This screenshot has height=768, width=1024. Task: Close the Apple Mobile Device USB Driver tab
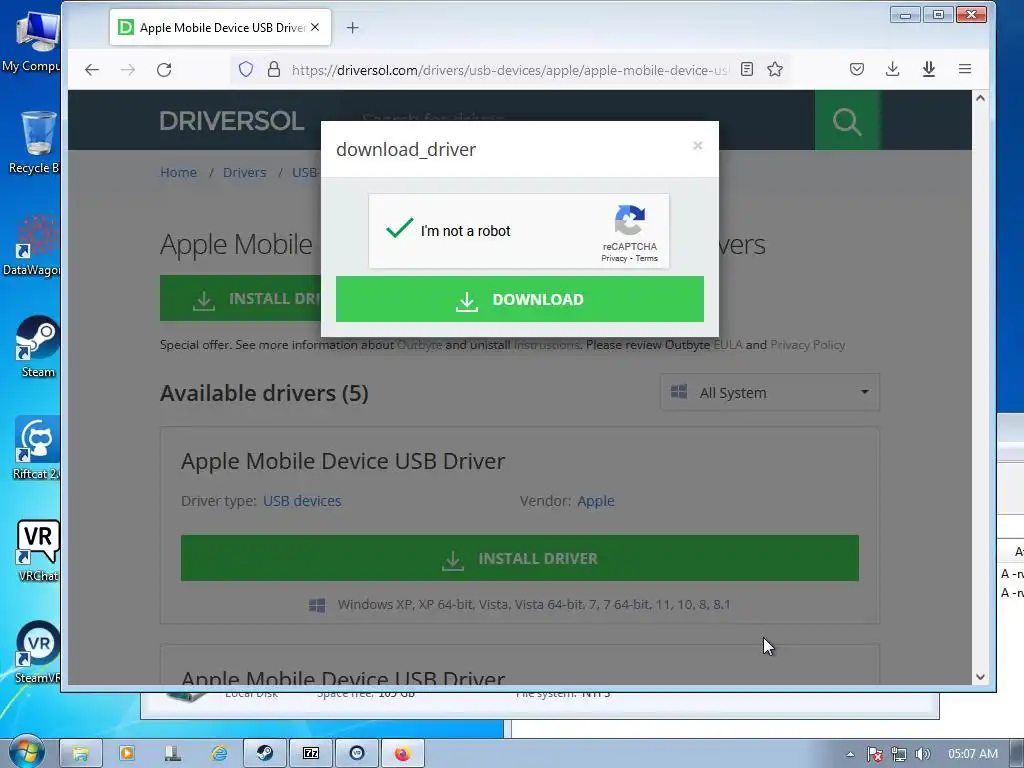315,27
